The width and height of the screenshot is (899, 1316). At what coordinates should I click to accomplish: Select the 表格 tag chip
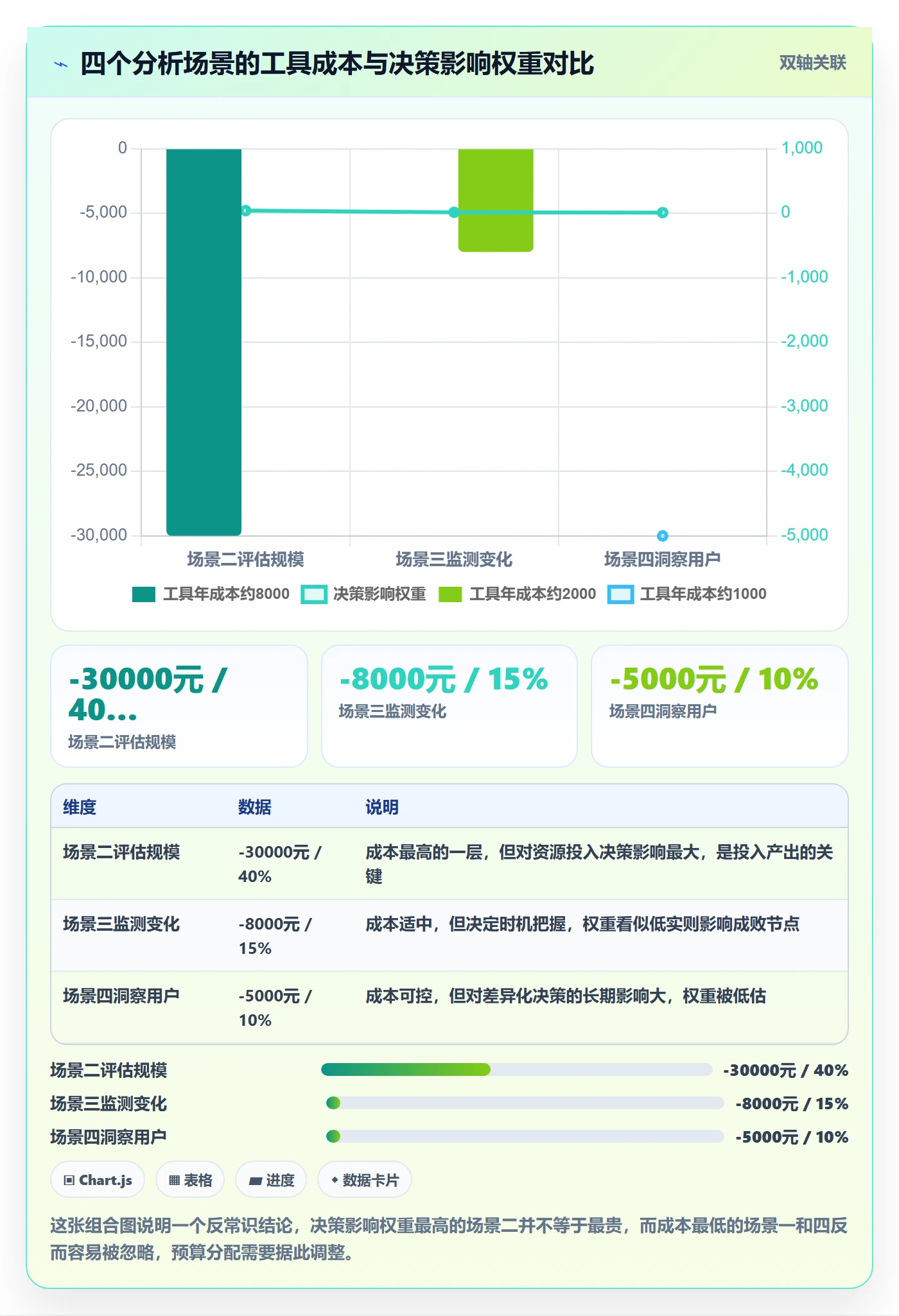pos(190,1180)
